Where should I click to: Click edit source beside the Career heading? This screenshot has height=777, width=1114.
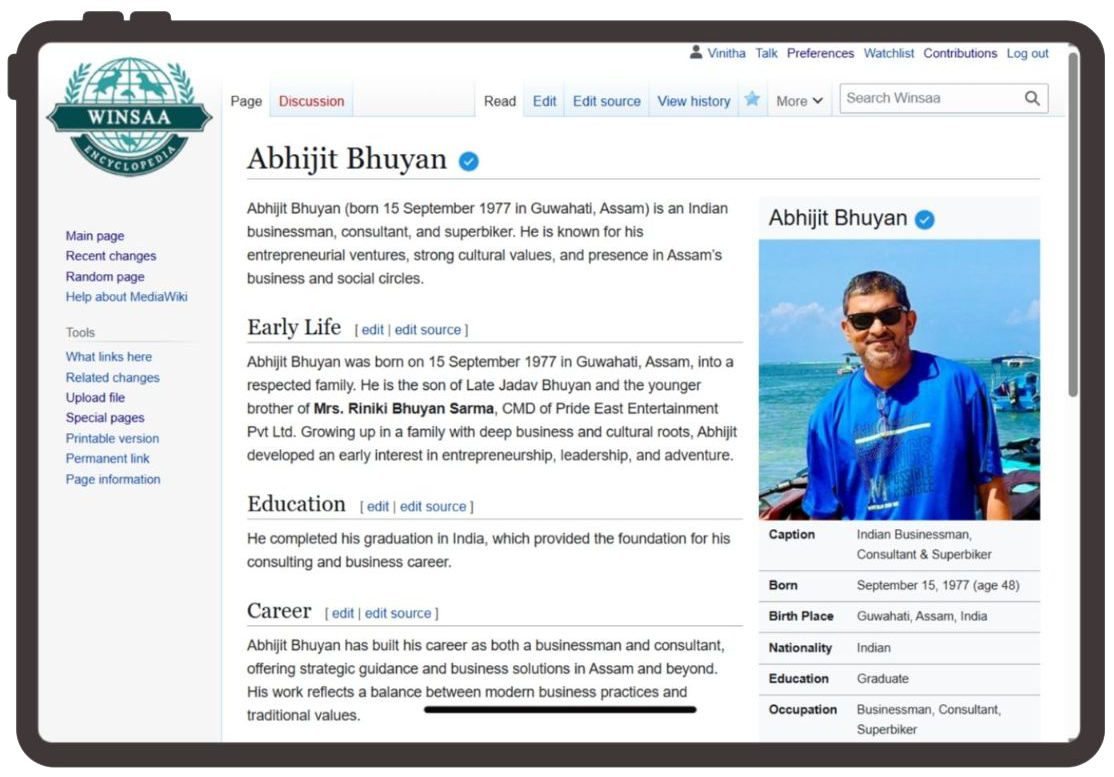click(397, 613)
